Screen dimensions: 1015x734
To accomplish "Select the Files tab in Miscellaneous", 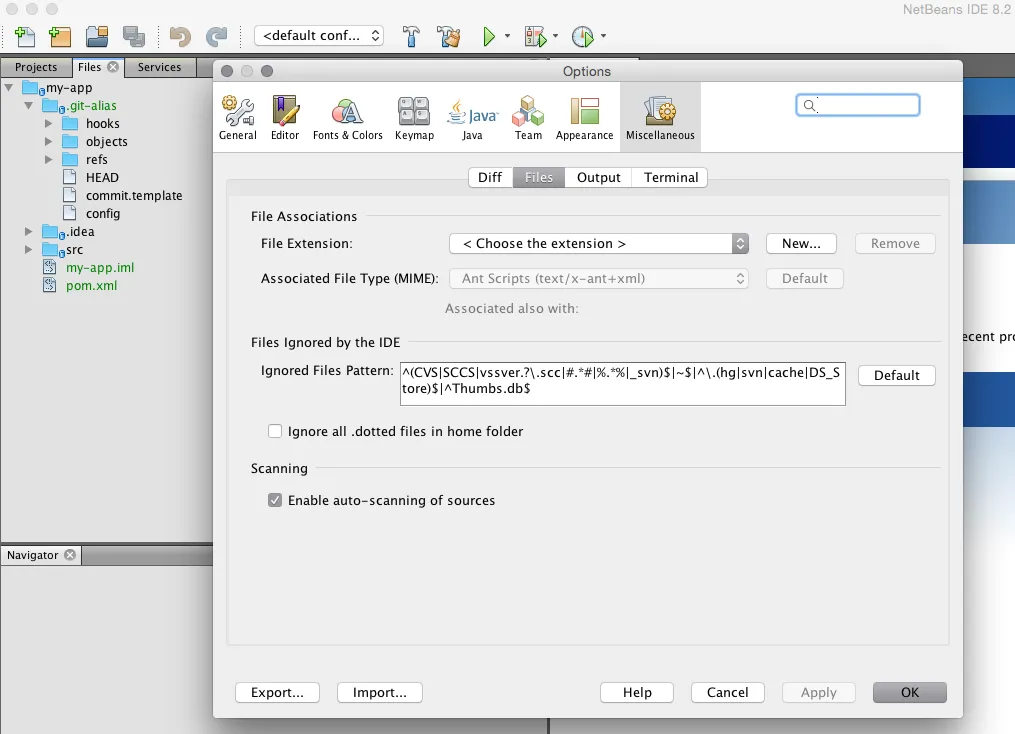I will (x=539, y=177).
